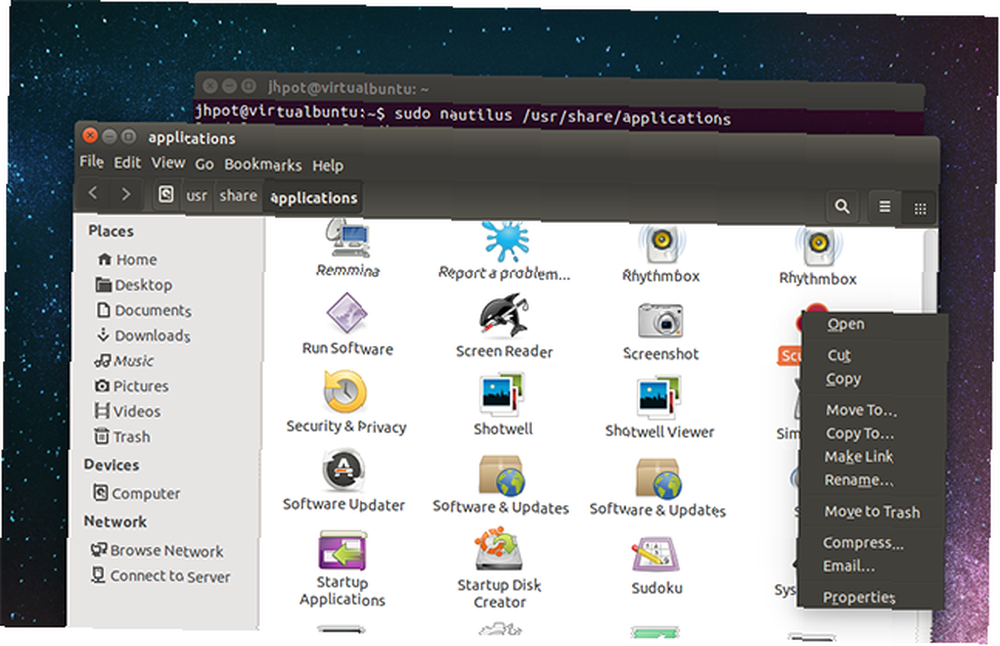The width and height of the screenshot is (1000, 646).
Task: Go back with the left arrow
Action: (93, 193)
